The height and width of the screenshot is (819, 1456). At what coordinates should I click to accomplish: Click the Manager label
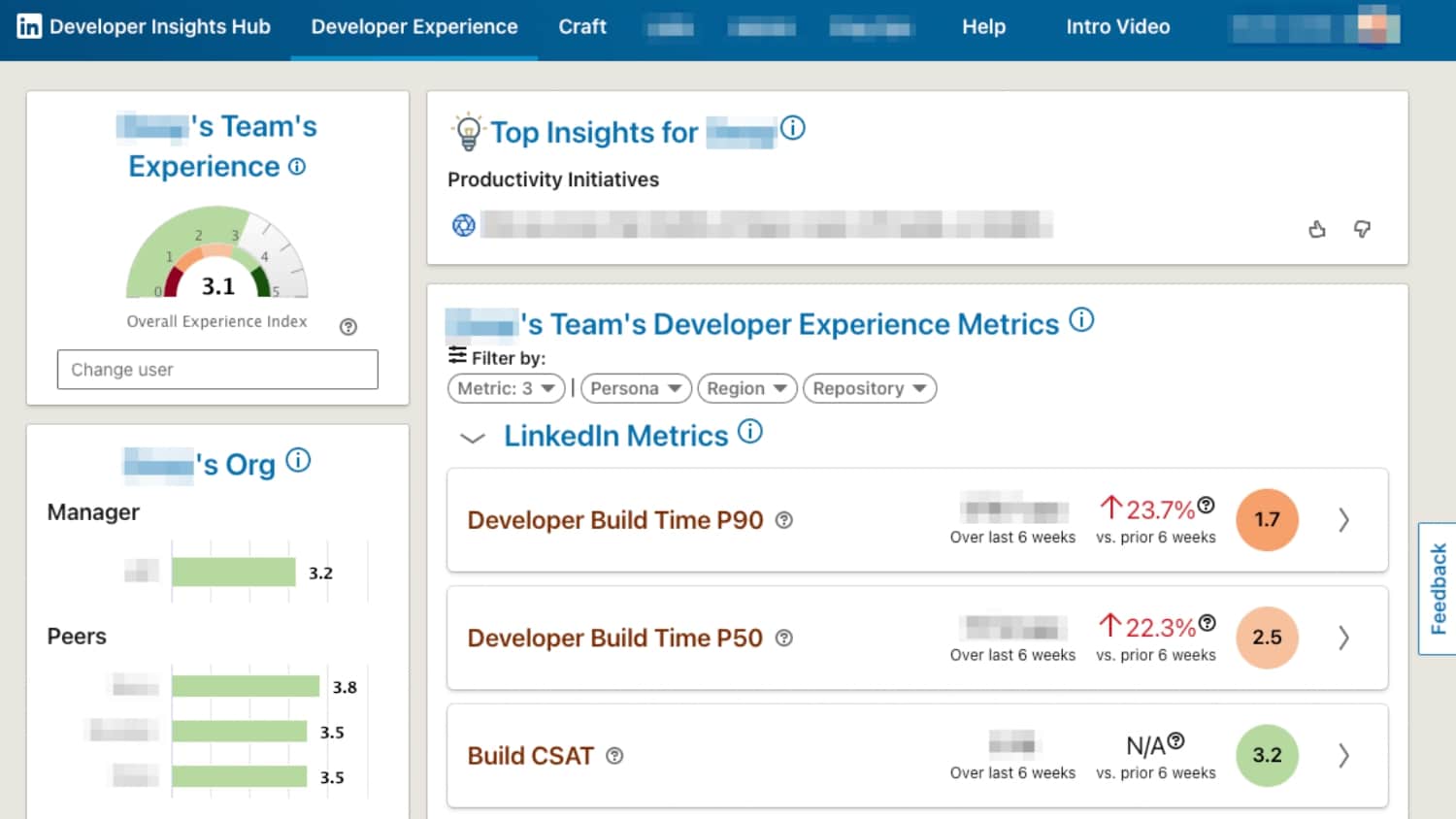point(93,512)
